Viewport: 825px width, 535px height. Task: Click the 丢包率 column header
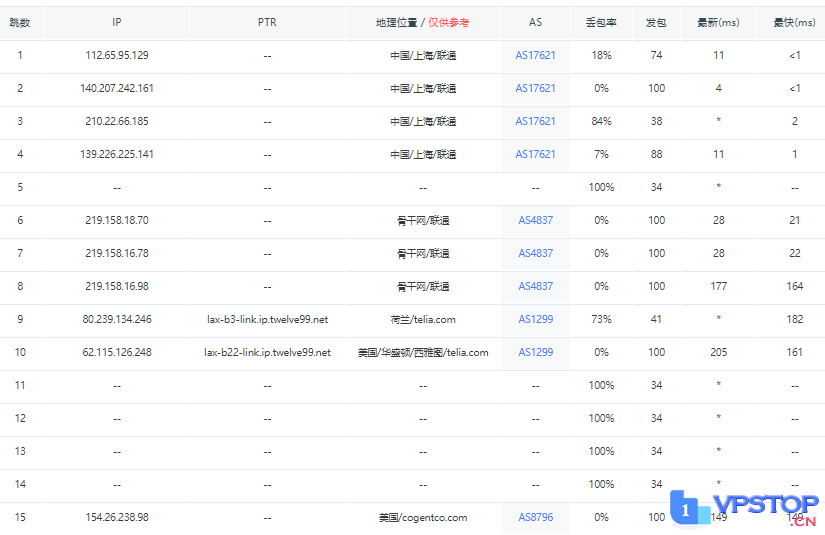[601, 23]
